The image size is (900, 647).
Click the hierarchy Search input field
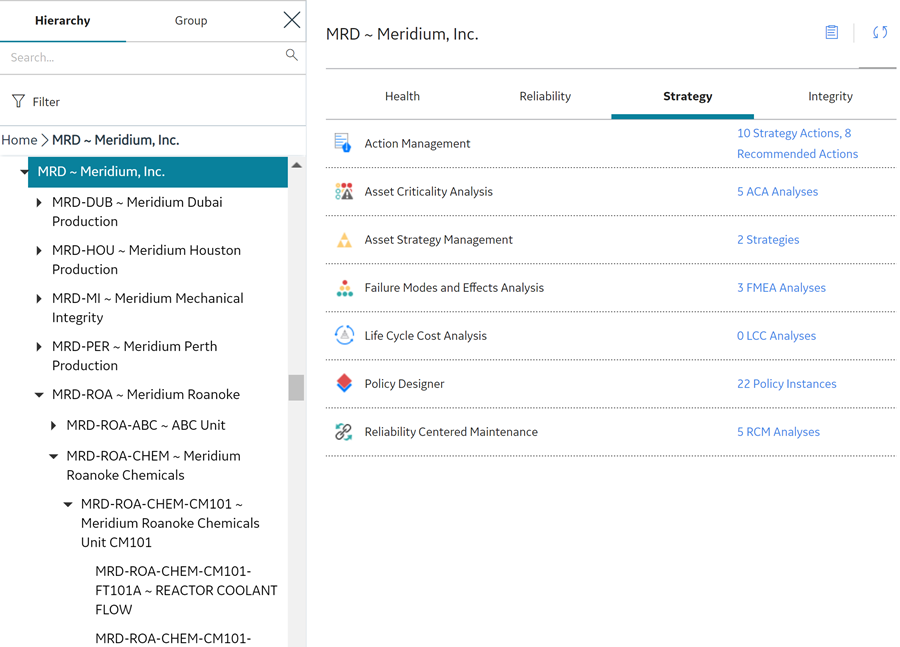tap(143, 57)
